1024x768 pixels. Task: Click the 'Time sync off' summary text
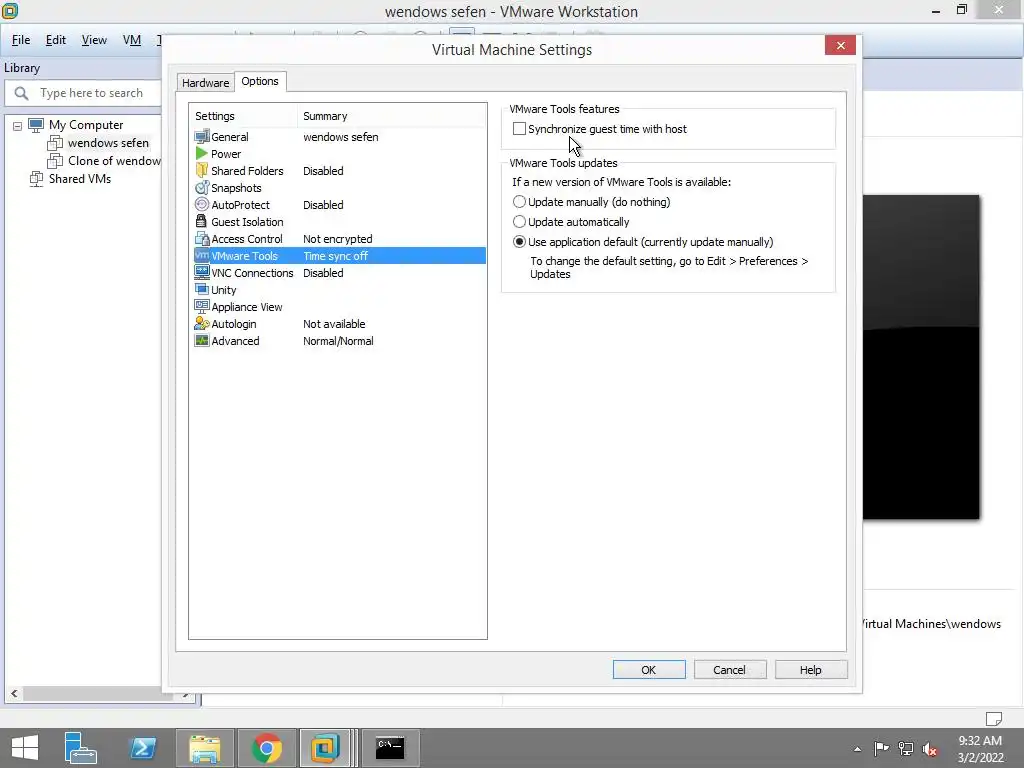(x=335, y=256)
